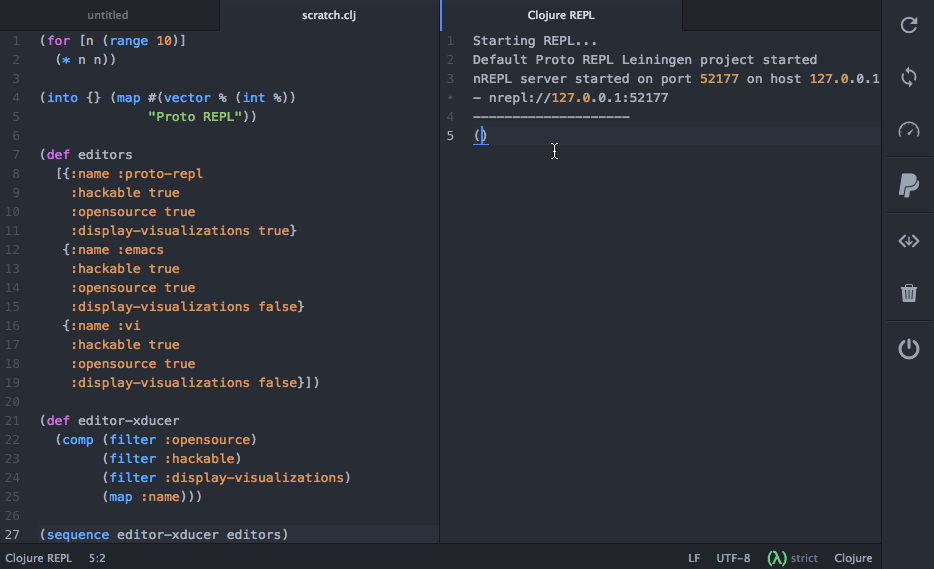Image resolution: width=934 pixels, height=569 pixels.
Task: Clear REPL with the trash icon
Action: (908, 293)
